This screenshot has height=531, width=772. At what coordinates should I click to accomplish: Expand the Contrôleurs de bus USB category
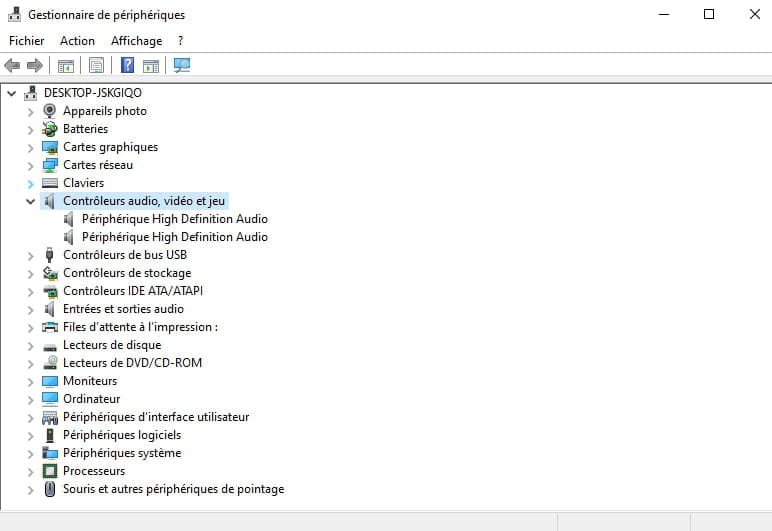[31, 256]
